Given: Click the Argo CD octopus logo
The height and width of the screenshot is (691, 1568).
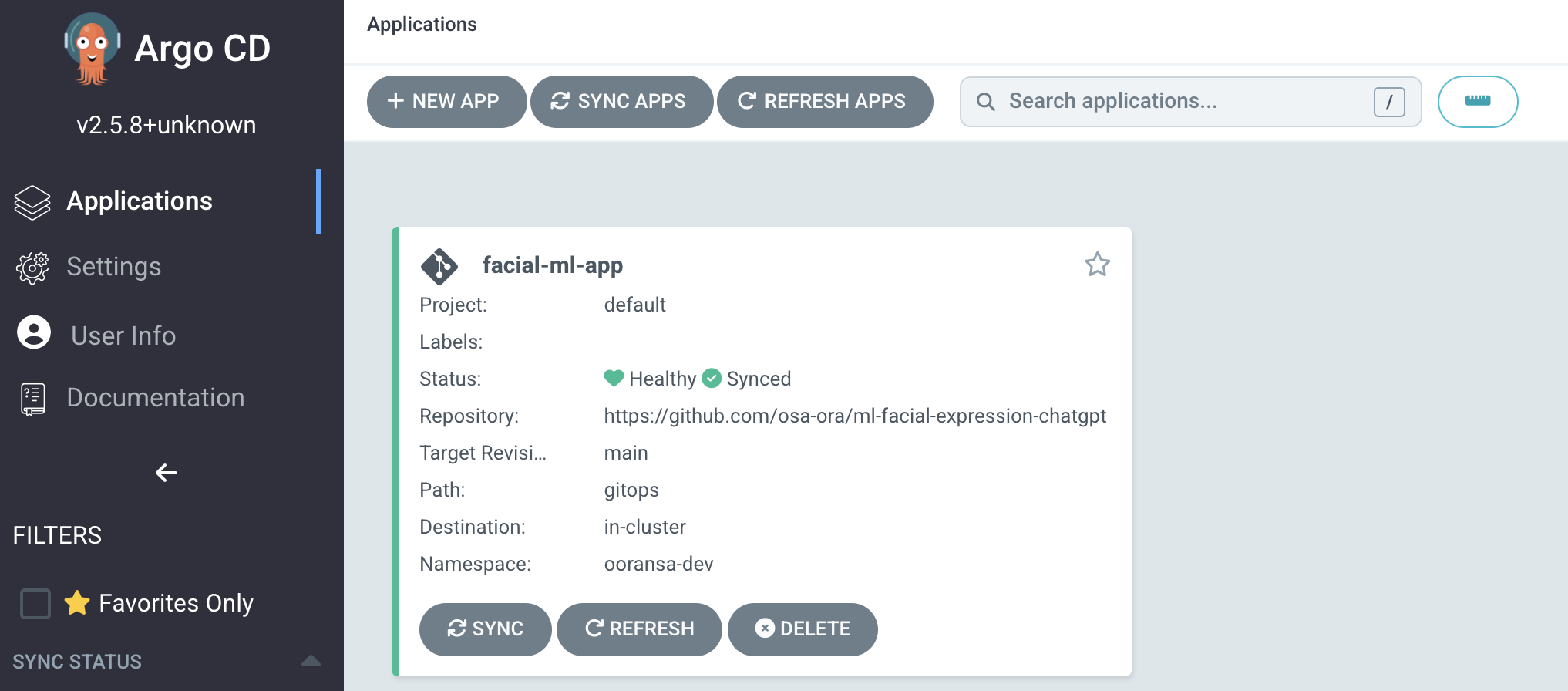Looking at the screenshot, I should (92, 46).
